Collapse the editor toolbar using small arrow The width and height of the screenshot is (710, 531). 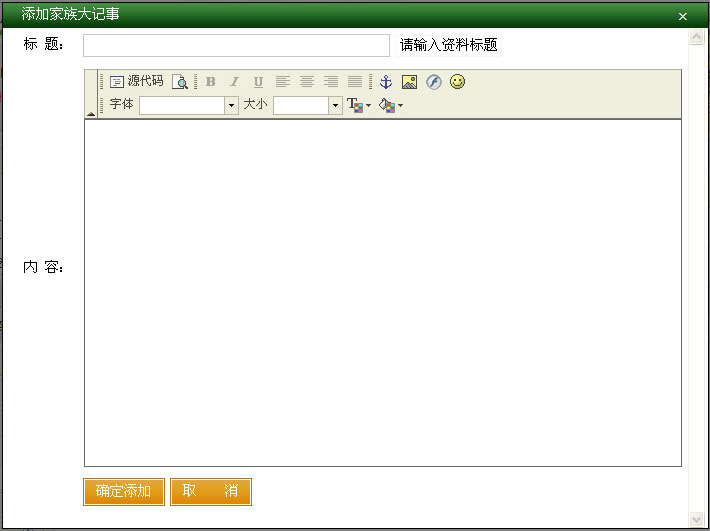tap(91, 114)
